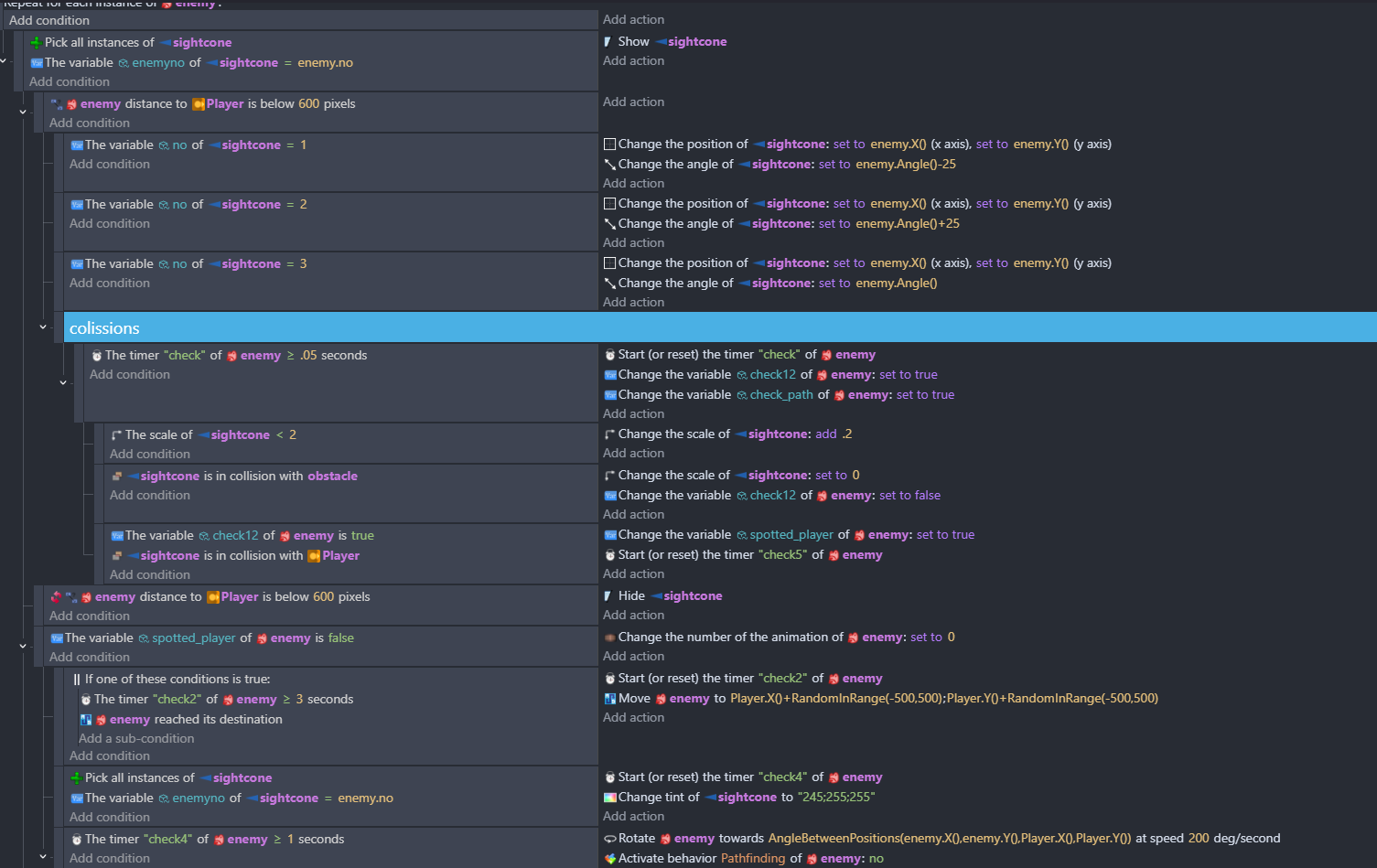Viewport: 1377px width, 868px height.
Task: Click the tint value "245;255;255"
Action: click(836, 798)
